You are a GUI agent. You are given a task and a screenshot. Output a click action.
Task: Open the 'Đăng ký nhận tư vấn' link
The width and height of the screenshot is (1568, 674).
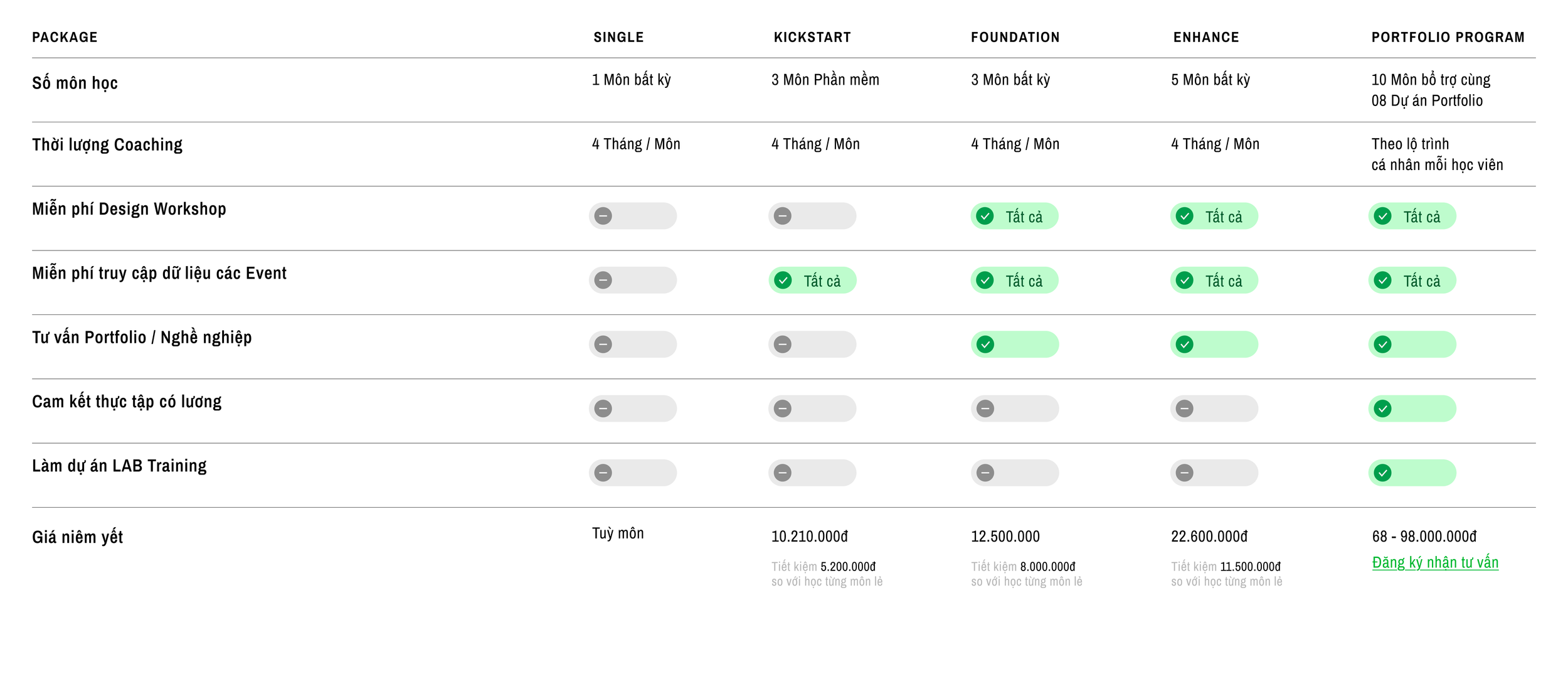click(1435, 562)
